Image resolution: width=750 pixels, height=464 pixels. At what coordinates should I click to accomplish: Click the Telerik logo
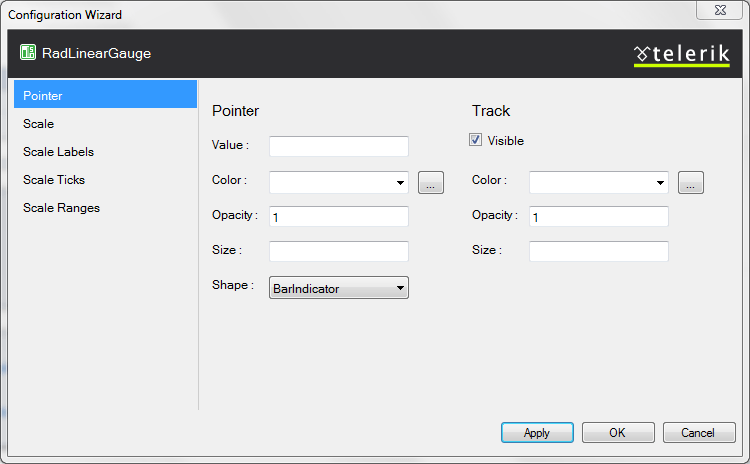click(x=682, y=55)
